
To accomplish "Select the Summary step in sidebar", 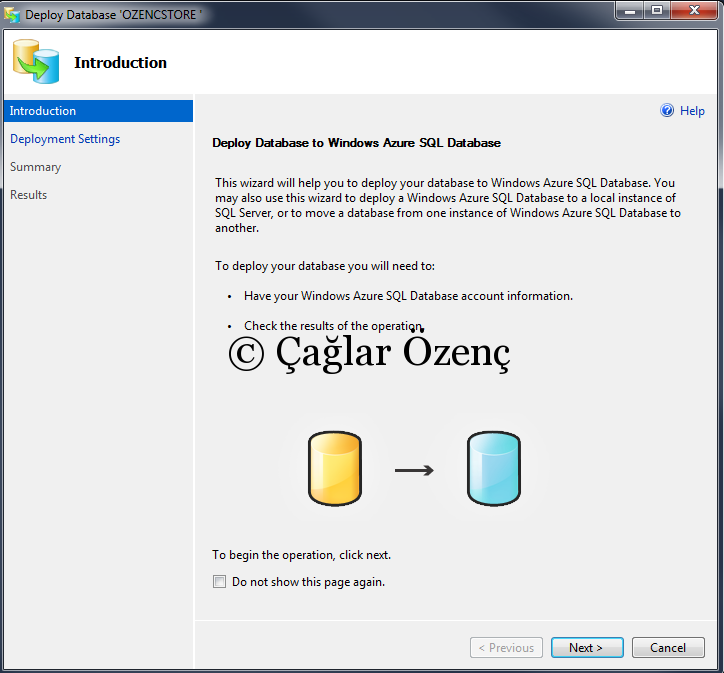I will pos(36,167).
